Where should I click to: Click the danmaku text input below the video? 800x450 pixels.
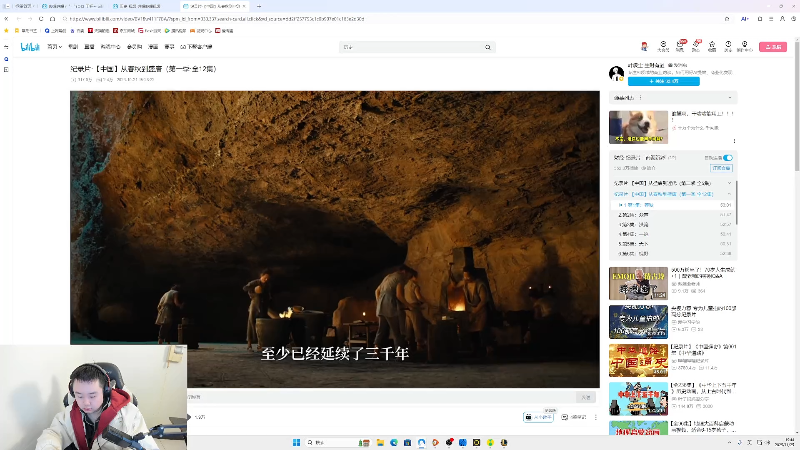[381, 397]
